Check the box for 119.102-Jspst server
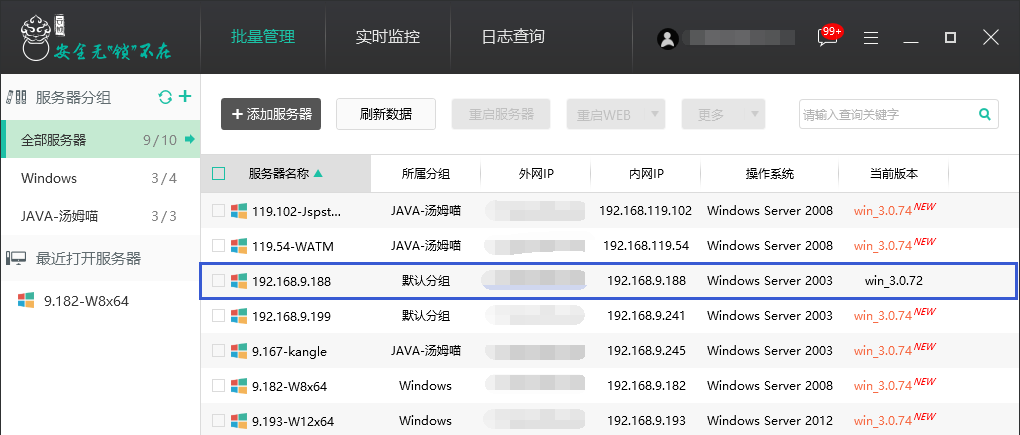1020x435 pixels. 219,211
